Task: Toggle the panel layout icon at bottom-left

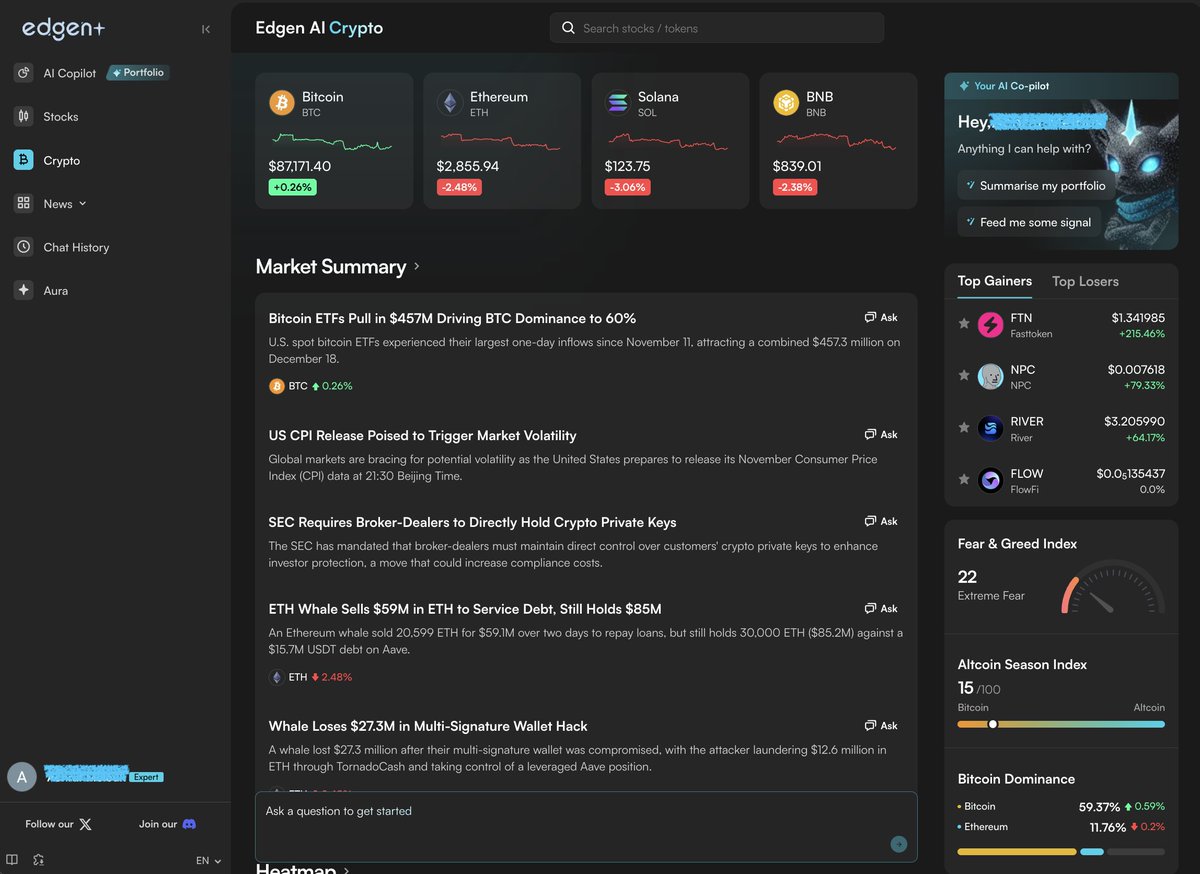Action: click(12, 859)
